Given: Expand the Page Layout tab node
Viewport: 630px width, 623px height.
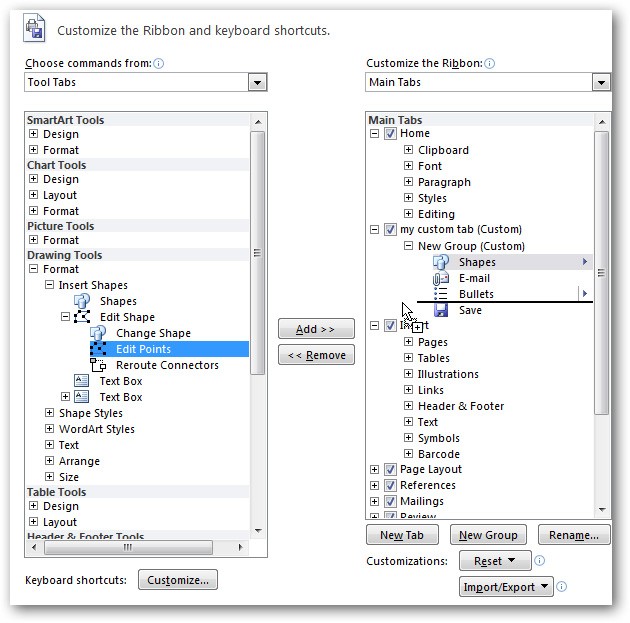Looking at the screenshot, I should click(x=374, y=469).
